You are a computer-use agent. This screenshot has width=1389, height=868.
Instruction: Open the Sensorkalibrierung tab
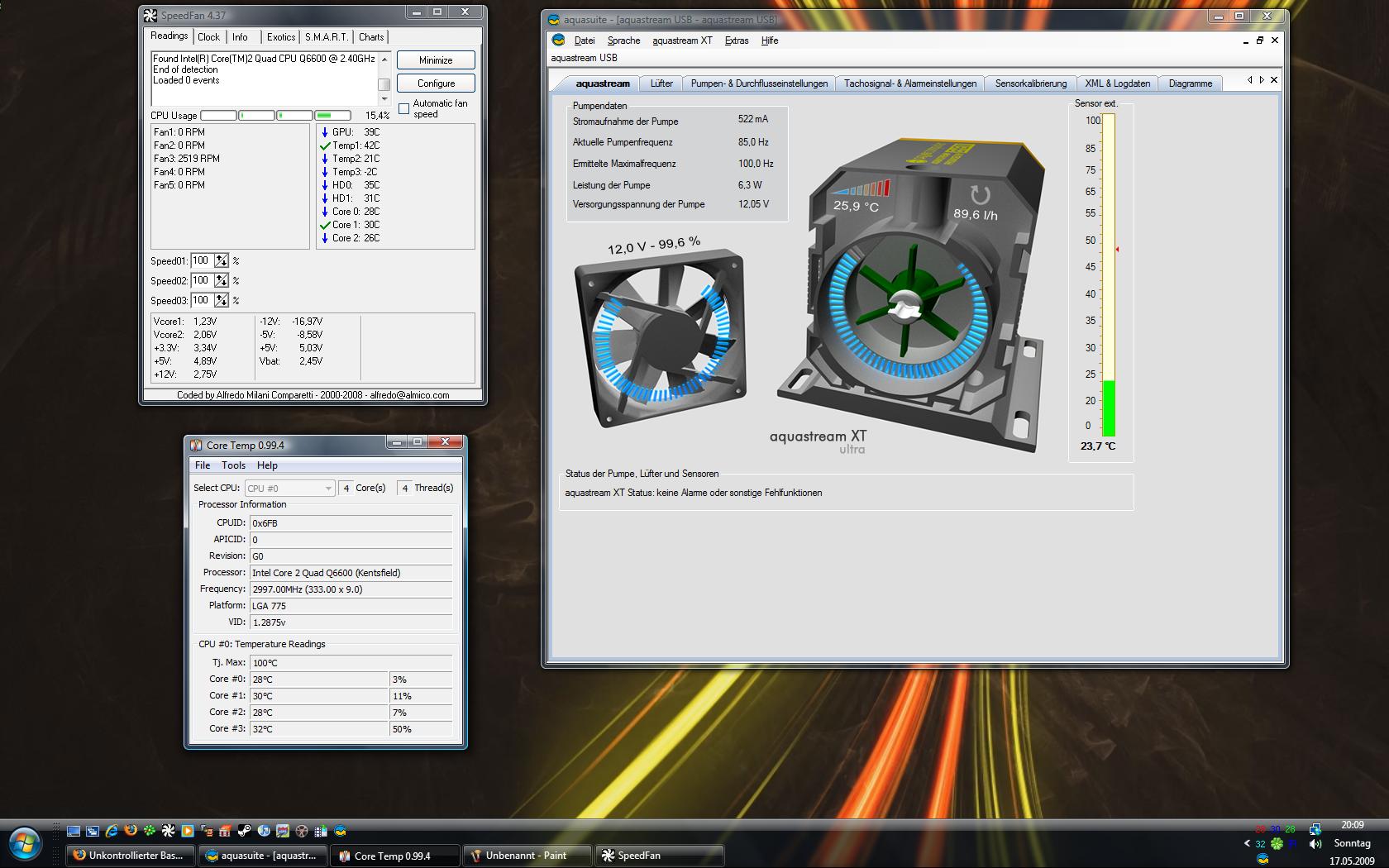point(1030,83)
